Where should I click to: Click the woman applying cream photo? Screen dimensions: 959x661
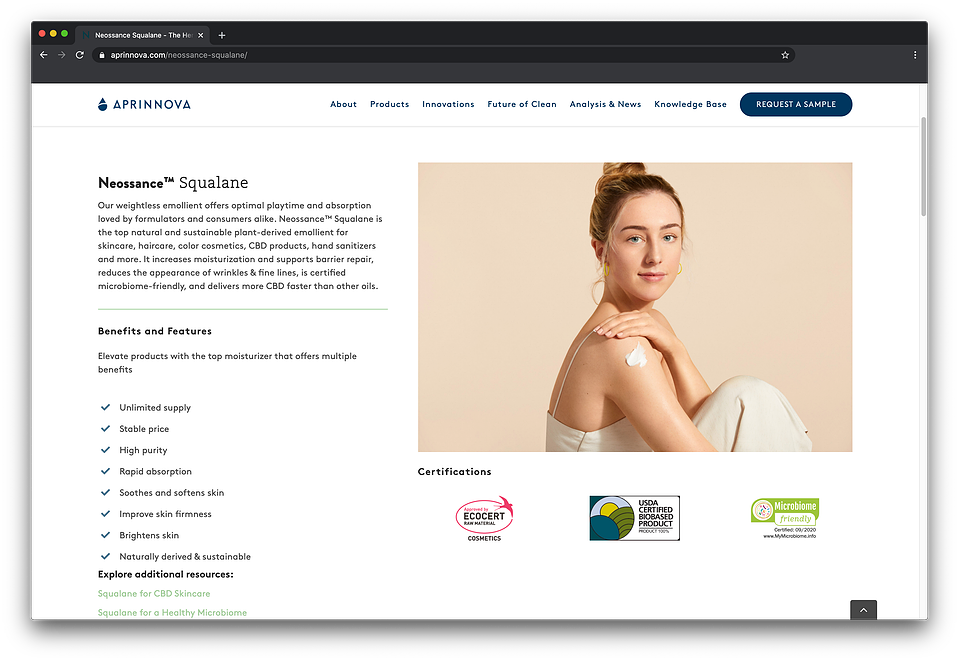tap(635, 307)
